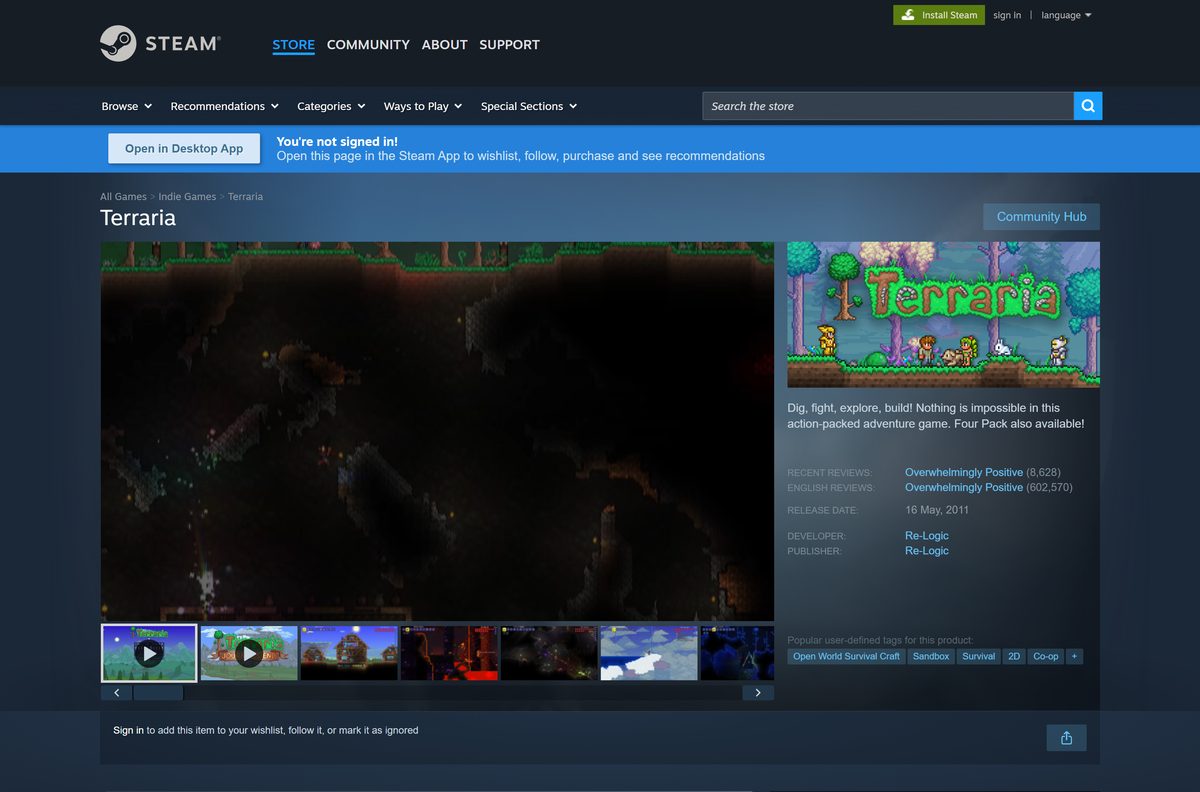
Task: Select the sky clouds screenshot thumbnail
Action: pyautogui.click(x=649, y=653)
